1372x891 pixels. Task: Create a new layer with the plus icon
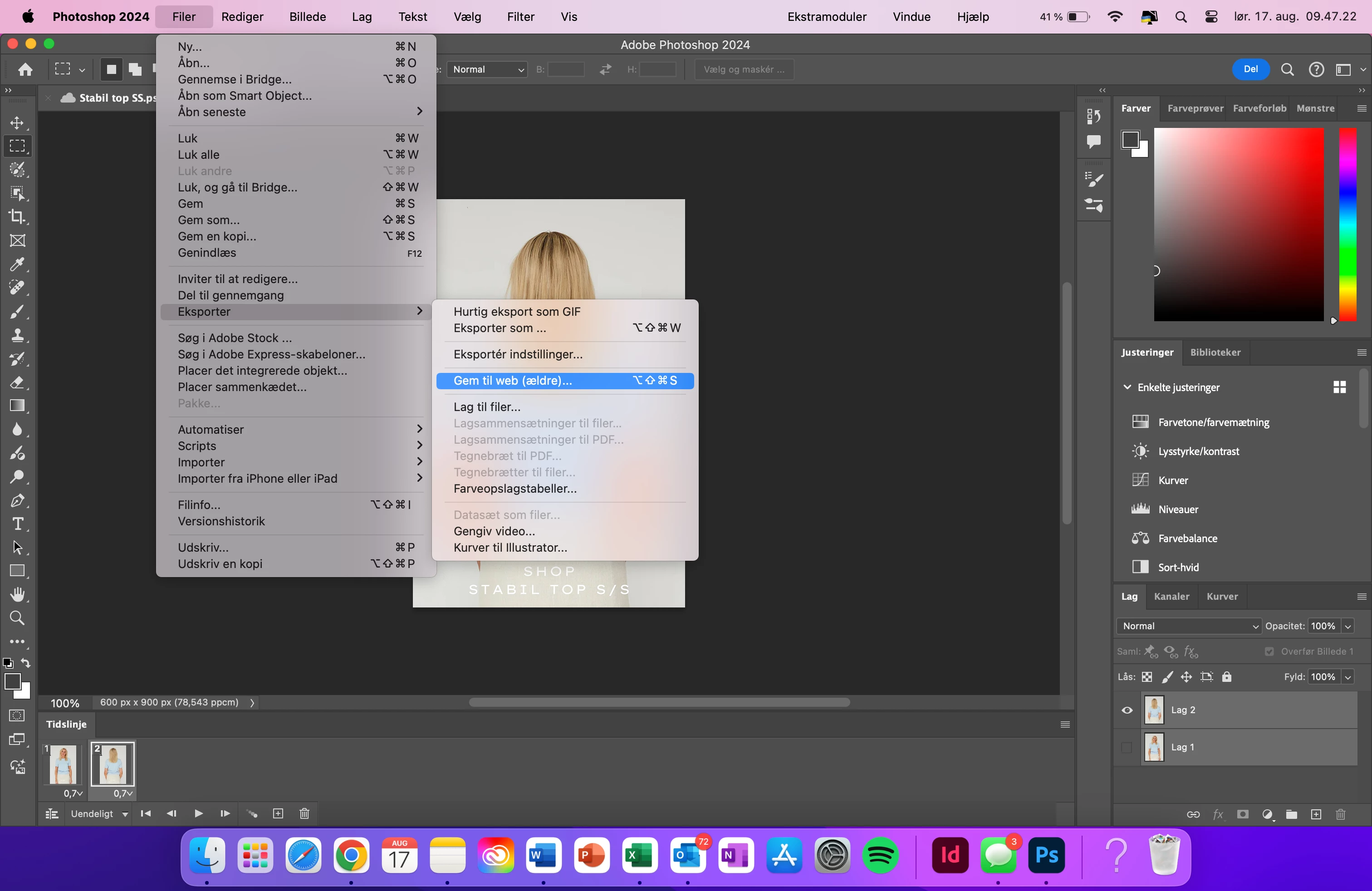[1316, 814]
